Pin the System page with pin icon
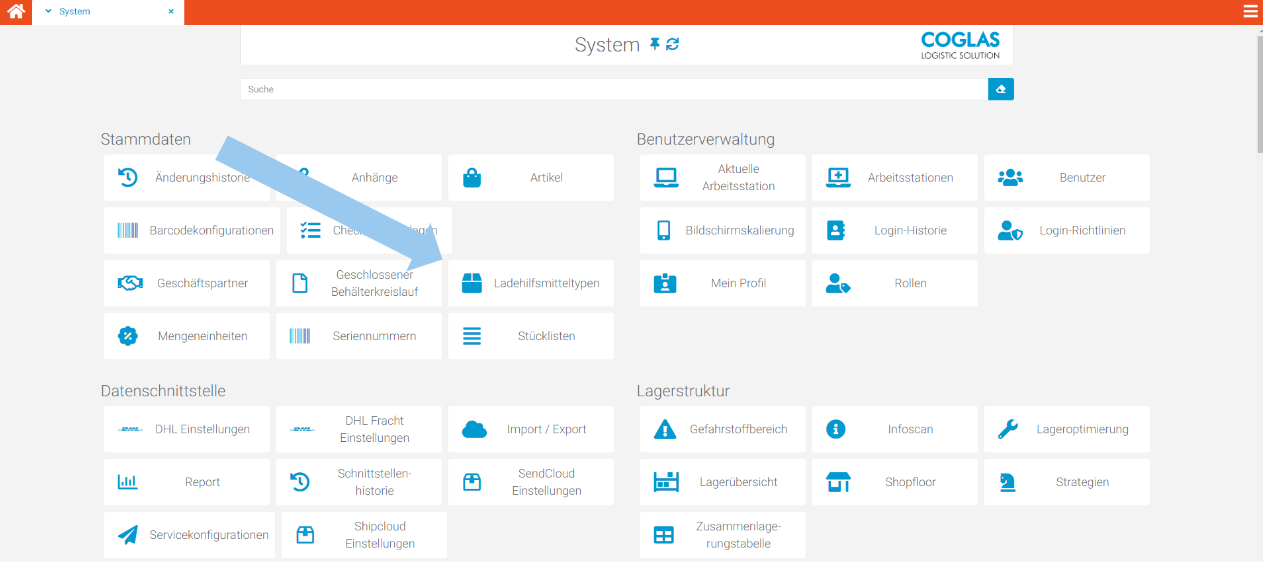Viewport: 1263px width, 564px height. click(655, 44)
